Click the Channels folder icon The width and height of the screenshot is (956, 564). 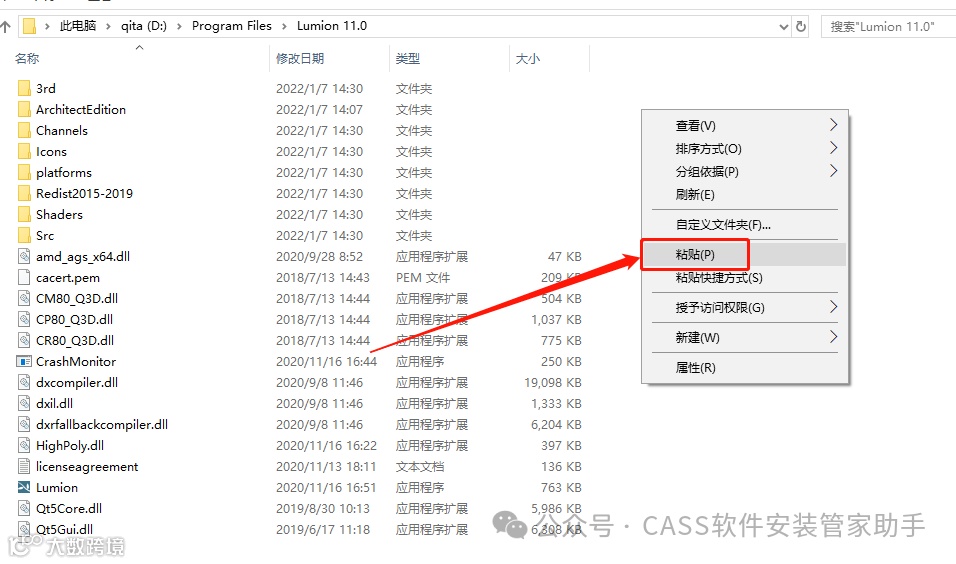[24, 130]
